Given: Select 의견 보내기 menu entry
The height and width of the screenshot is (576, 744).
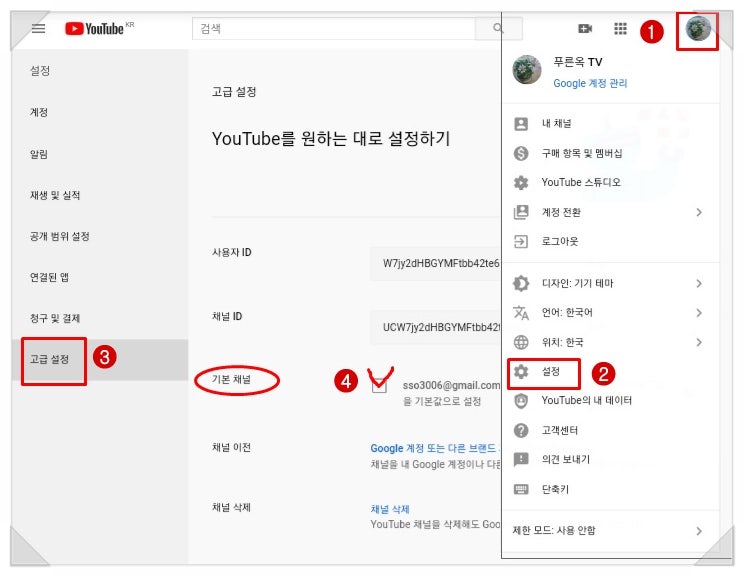Looking at the screenshot, I should pos(611,459).
